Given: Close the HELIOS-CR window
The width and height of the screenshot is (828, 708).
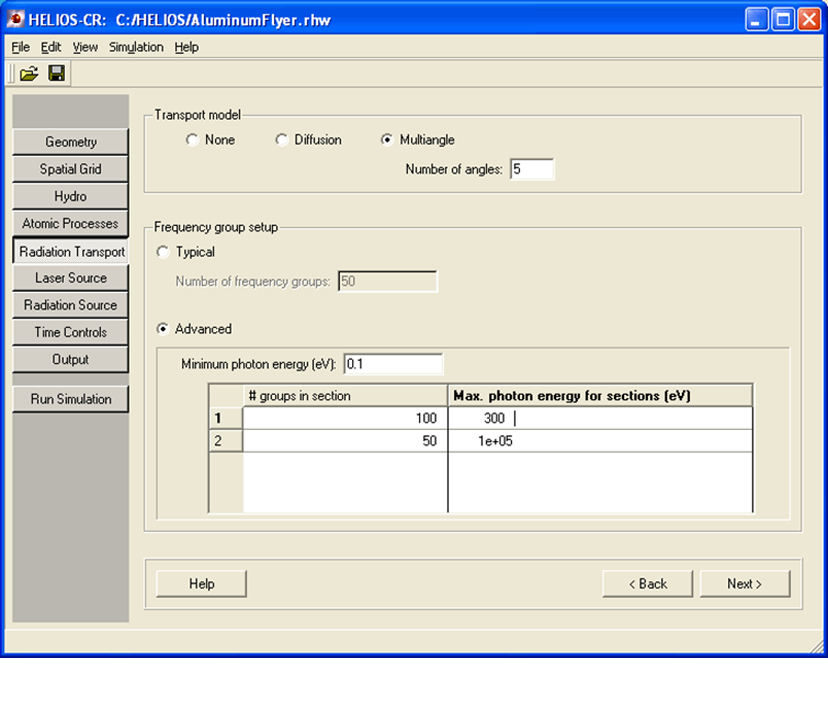Looking at the screenshot, I should 809,20.
